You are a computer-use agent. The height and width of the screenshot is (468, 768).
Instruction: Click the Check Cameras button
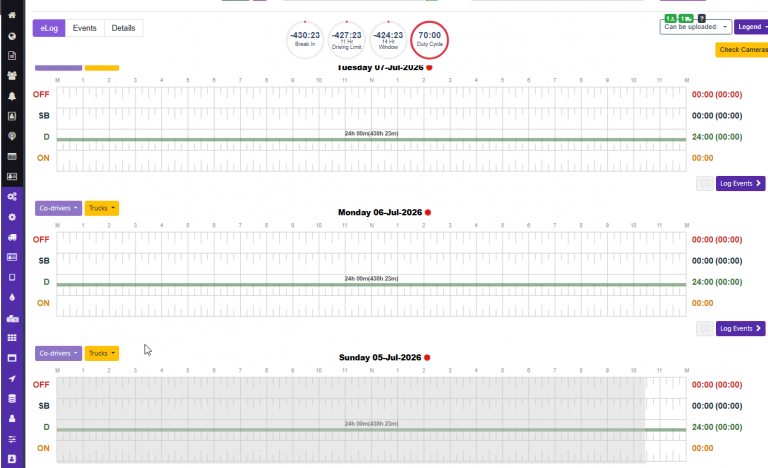742,49
